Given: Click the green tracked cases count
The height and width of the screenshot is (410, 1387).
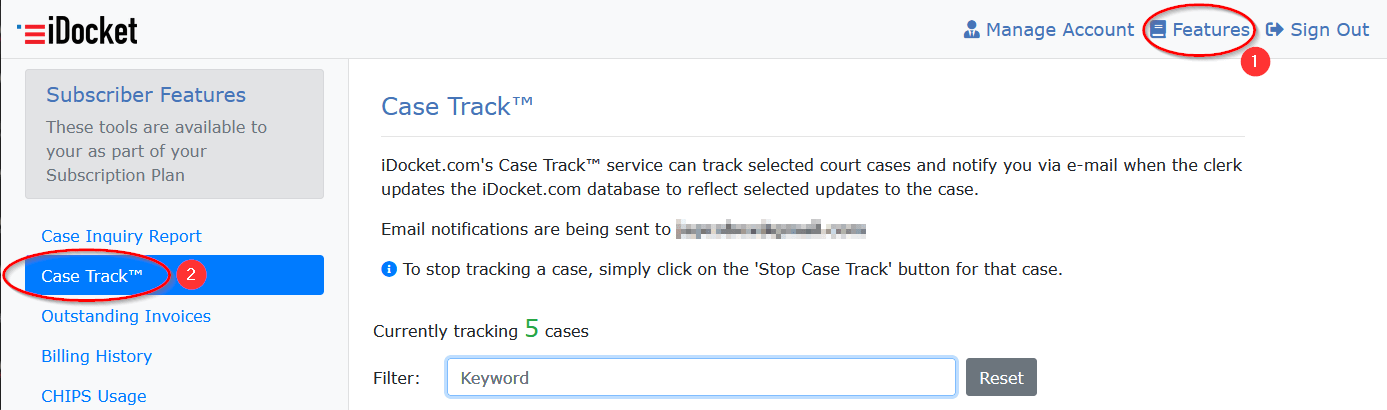Looking at the screenshot, I should (x=532, y=329).
